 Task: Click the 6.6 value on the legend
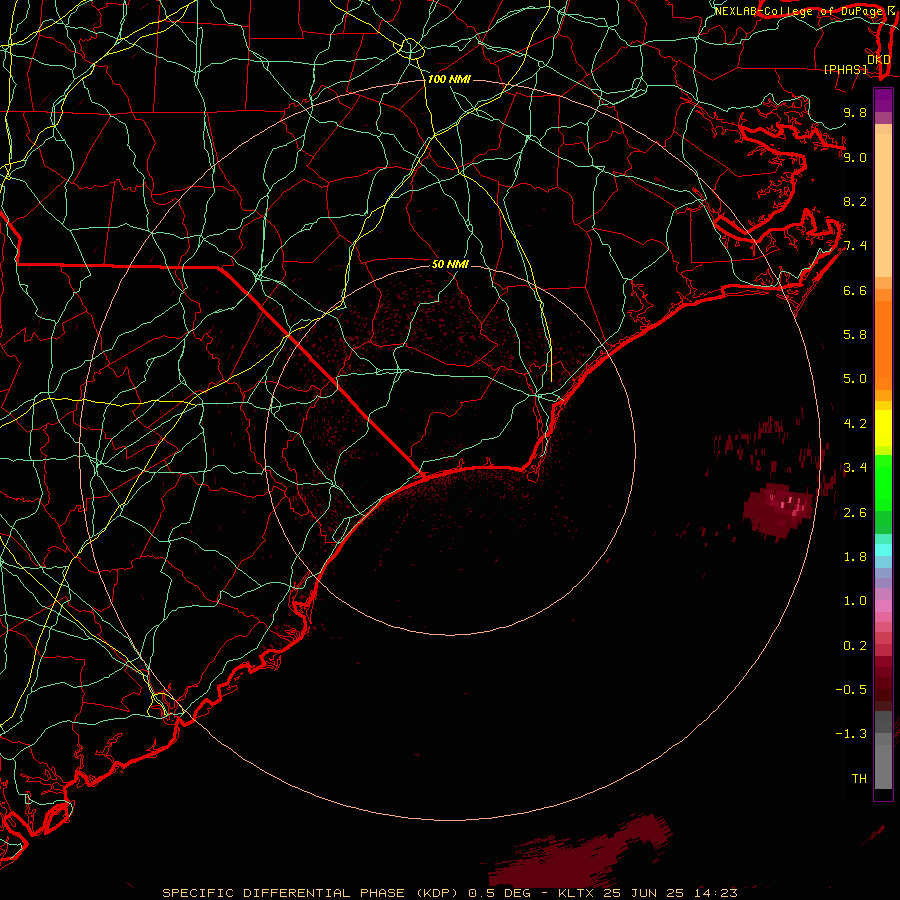(855, 290)
